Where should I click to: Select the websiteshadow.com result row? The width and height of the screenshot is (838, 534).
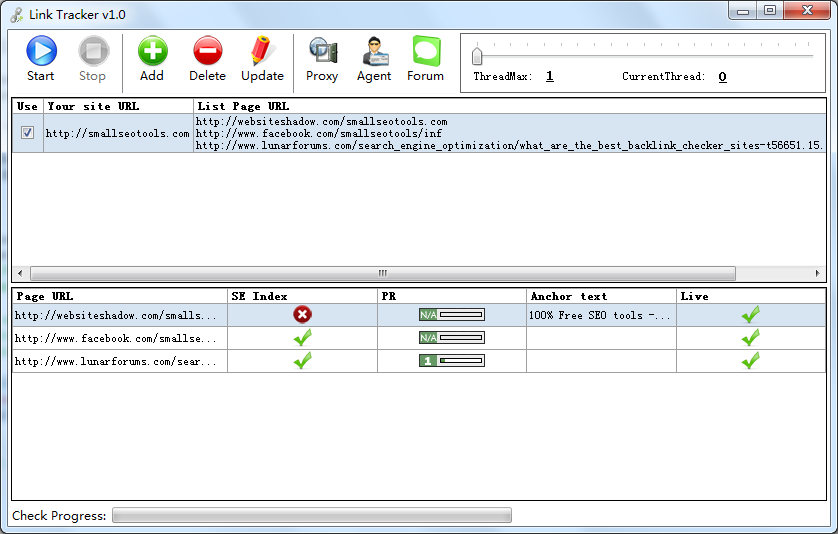115,315
